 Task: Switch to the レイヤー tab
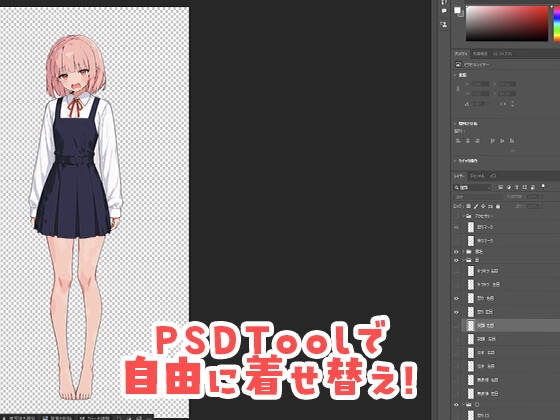(x=459, y=176)
